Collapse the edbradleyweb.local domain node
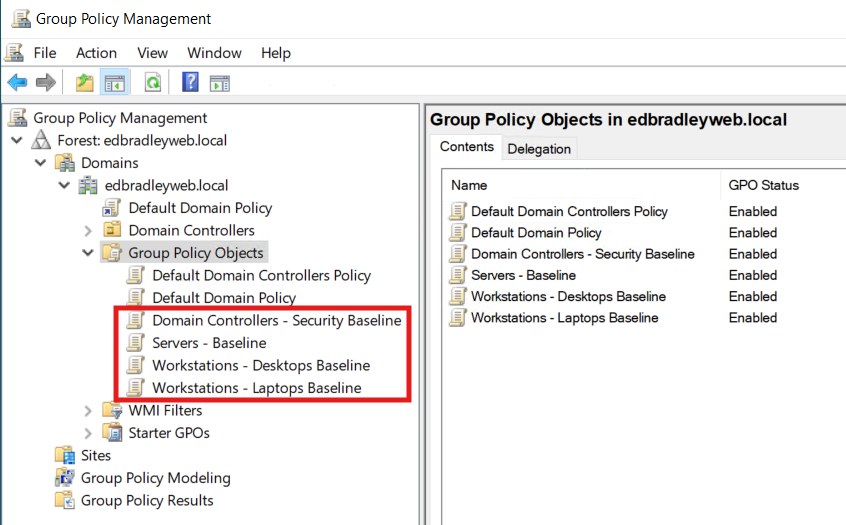846x525 pixels. point(64,185)
